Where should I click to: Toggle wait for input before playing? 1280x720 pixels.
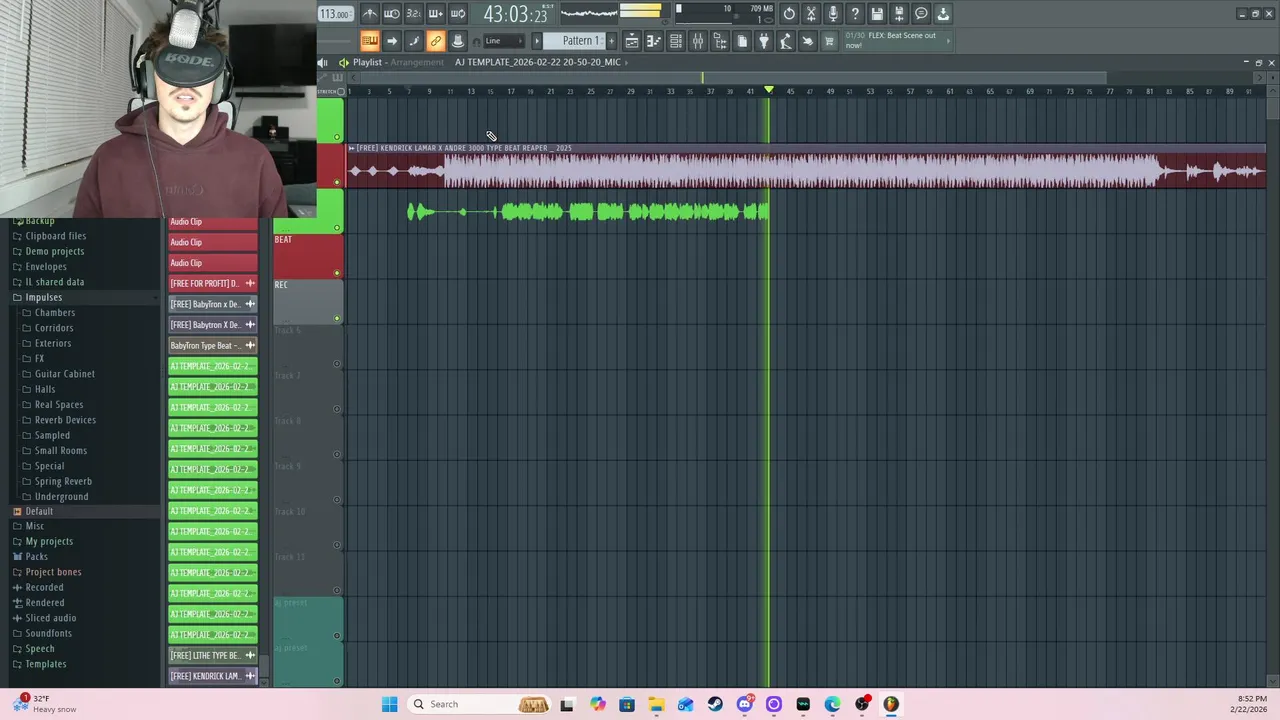391,13
